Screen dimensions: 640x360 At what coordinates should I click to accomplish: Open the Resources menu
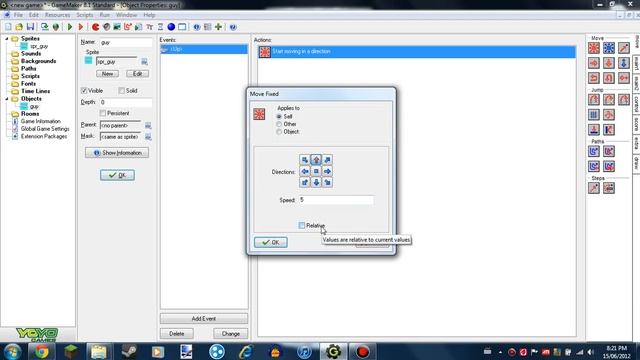[x=58, y=15]
